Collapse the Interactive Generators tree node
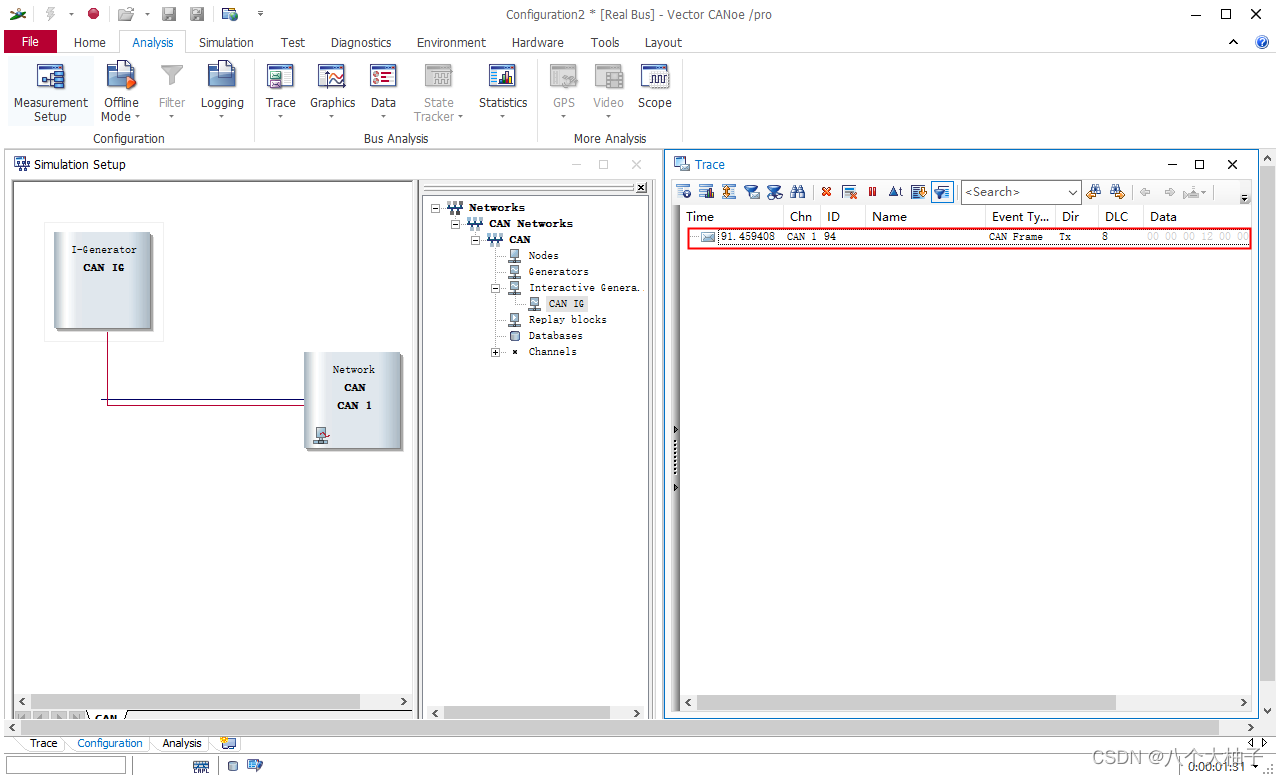Viewport: 1278px width, 777px height. point(495,288)
